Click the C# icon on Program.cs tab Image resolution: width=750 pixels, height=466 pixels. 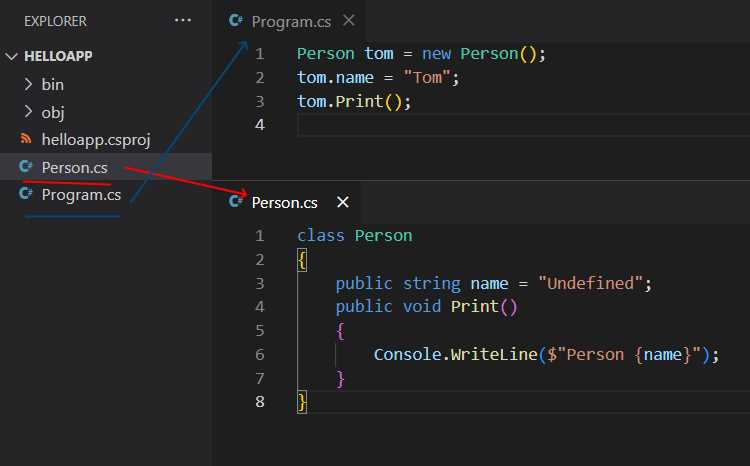pos(235,21)
